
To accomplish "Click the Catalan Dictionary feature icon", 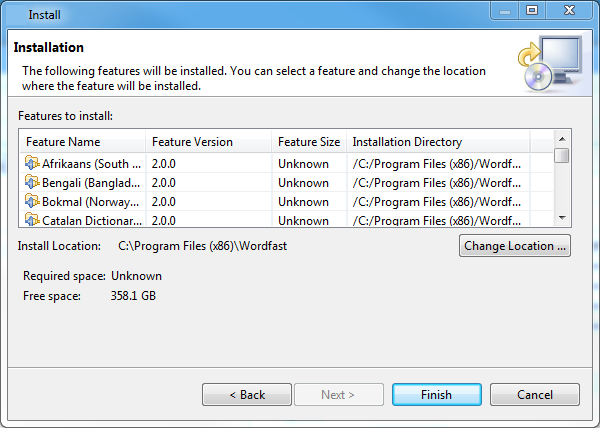I will (32, 220).
